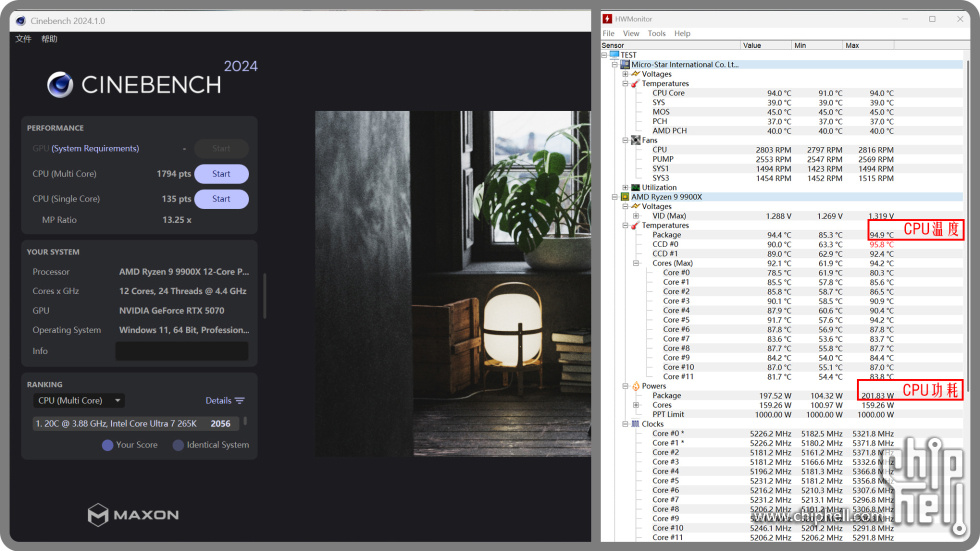Viewport: 980px width, 551px height.
Task: Open the 文件 menu in Cinebench
Action: [x=23, y=39]
